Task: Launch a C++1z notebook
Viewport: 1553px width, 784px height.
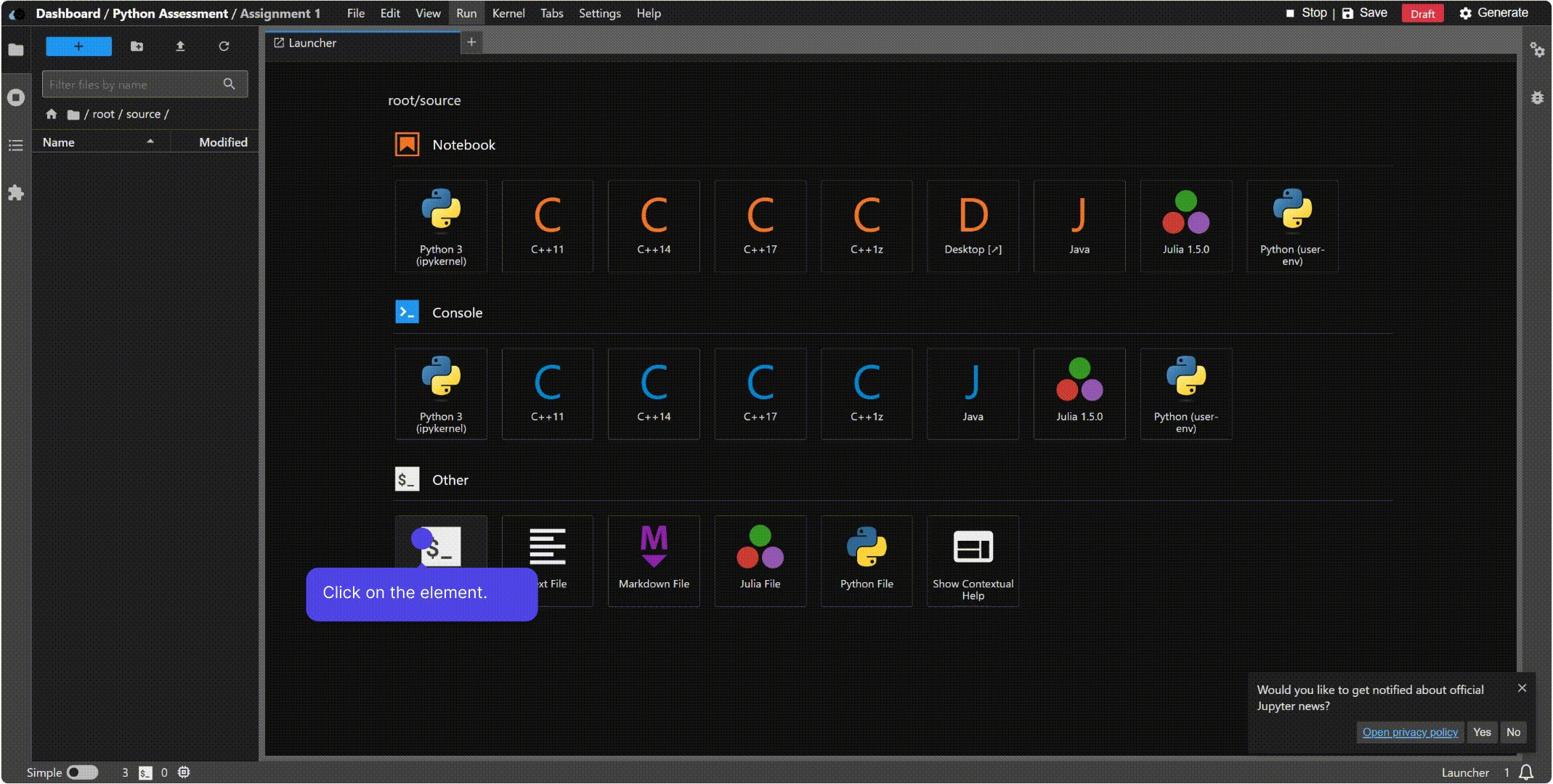Action: coord(867,226)
